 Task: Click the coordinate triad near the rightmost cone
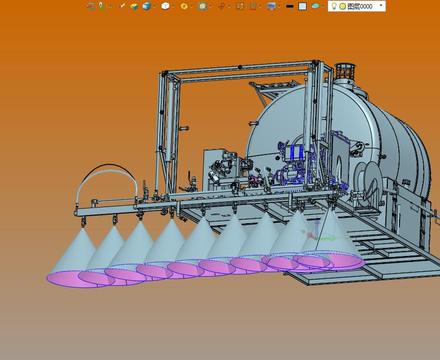317,236
